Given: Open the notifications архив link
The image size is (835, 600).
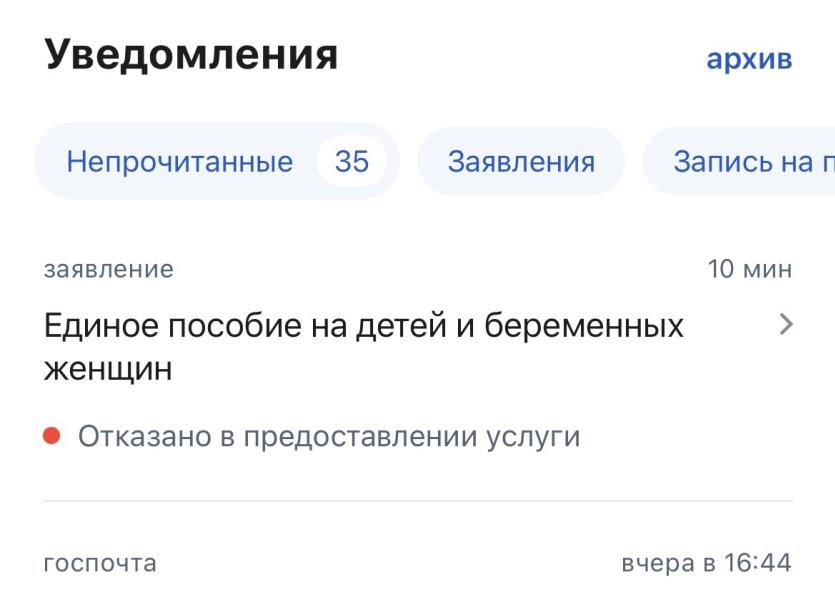Looking at the screenshot, I should [x=749, y=59].
